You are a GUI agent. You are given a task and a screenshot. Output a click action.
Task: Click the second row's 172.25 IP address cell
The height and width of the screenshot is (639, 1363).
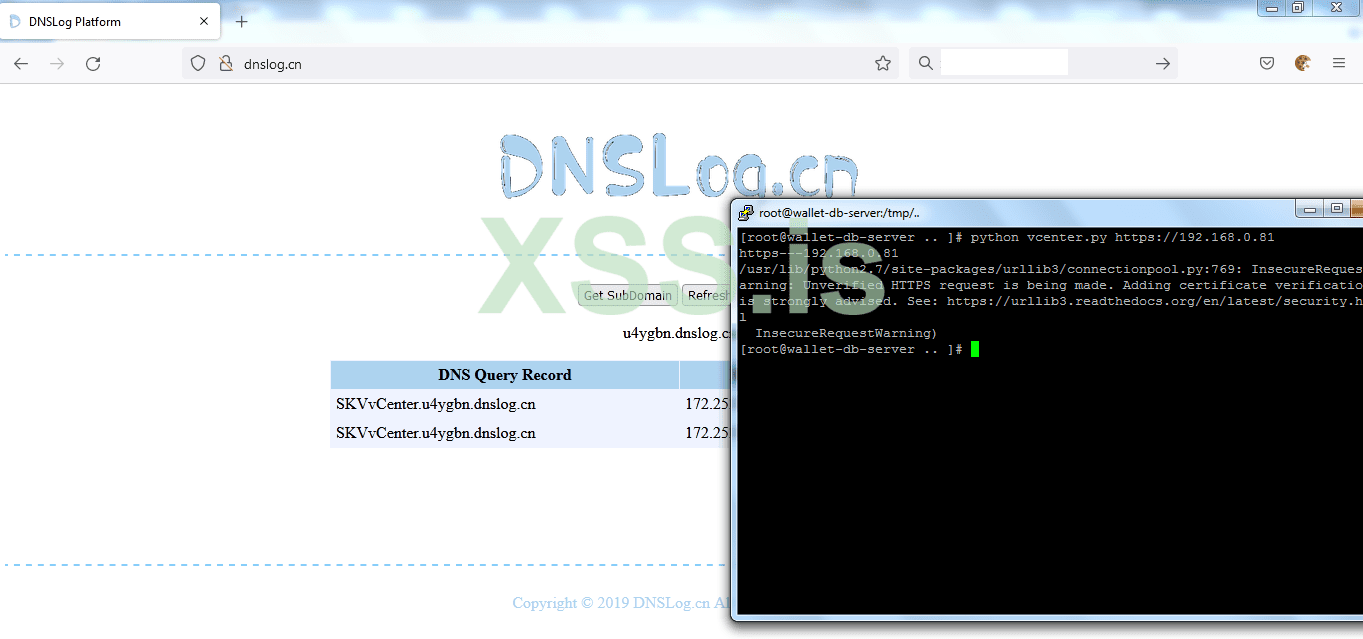(707, 433)
